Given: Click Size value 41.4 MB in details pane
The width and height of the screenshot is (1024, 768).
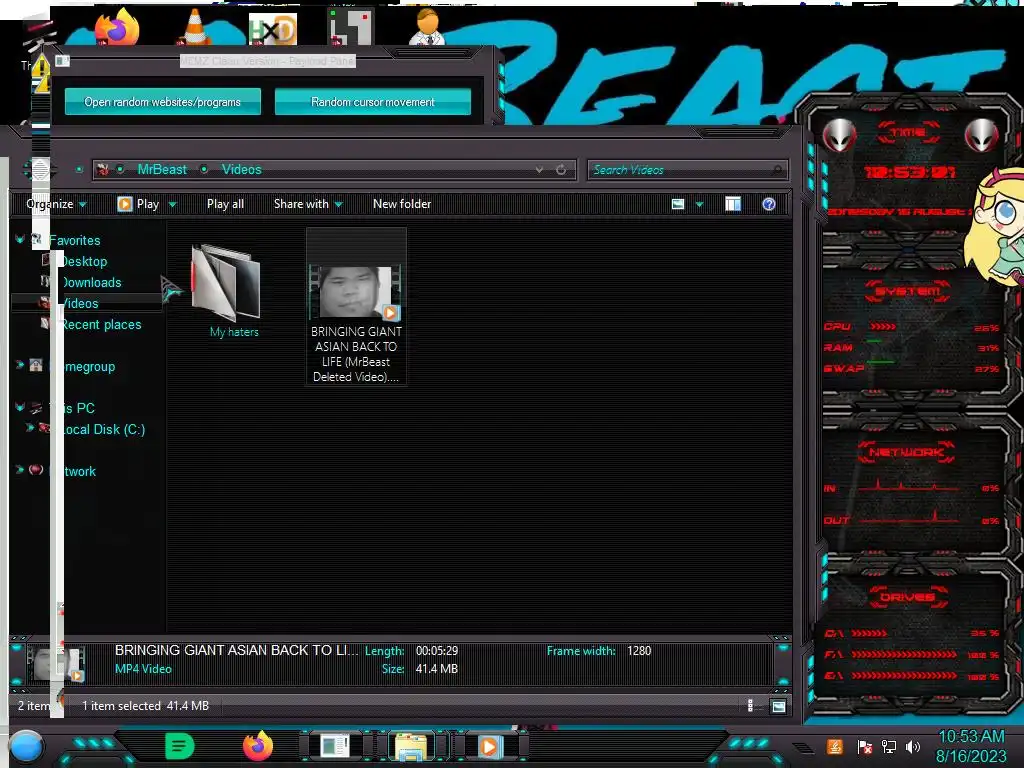Looking at the screenshot, I should [x=436, y=669].
